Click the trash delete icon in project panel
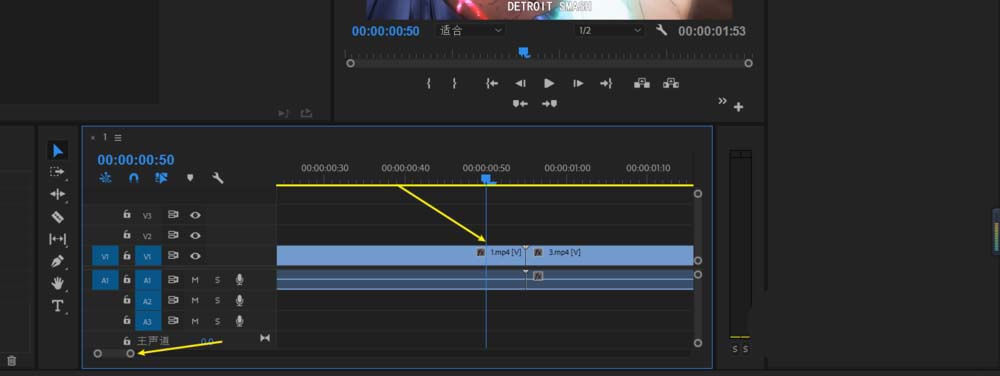This screenshot has width=1000, height=376. [11, 361]
